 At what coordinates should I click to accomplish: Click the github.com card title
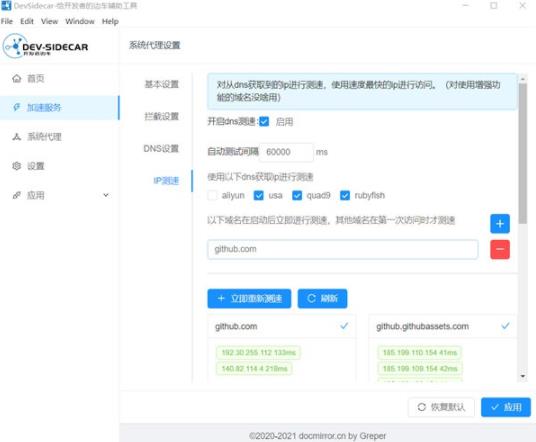pyautogui.click(x=236, y=326)
